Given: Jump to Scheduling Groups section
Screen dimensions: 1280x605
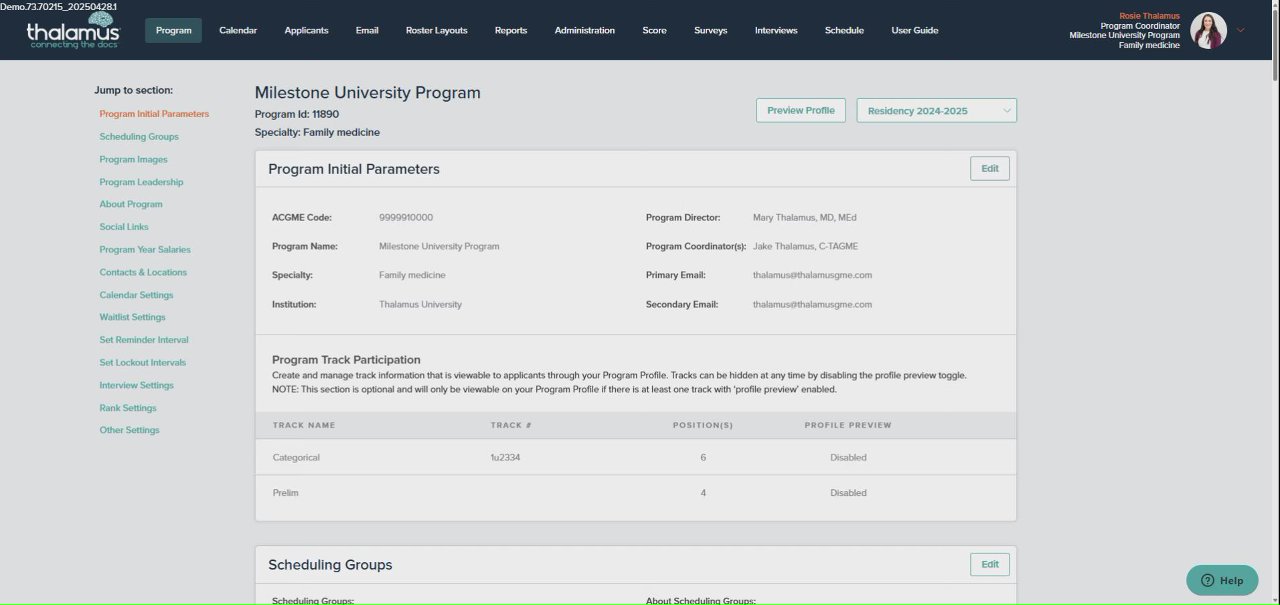Looking at the screenshot, I should tap(139, 137).
